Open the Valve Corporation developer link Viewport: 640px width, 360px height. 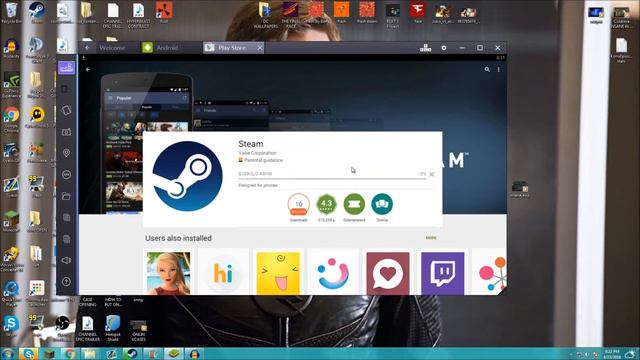point(257,153)
